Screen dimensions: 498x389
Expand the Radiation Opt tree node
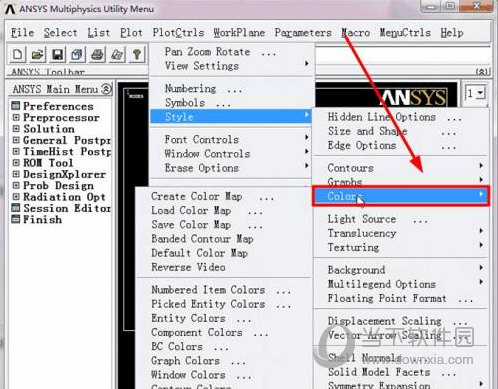point(16,197)
